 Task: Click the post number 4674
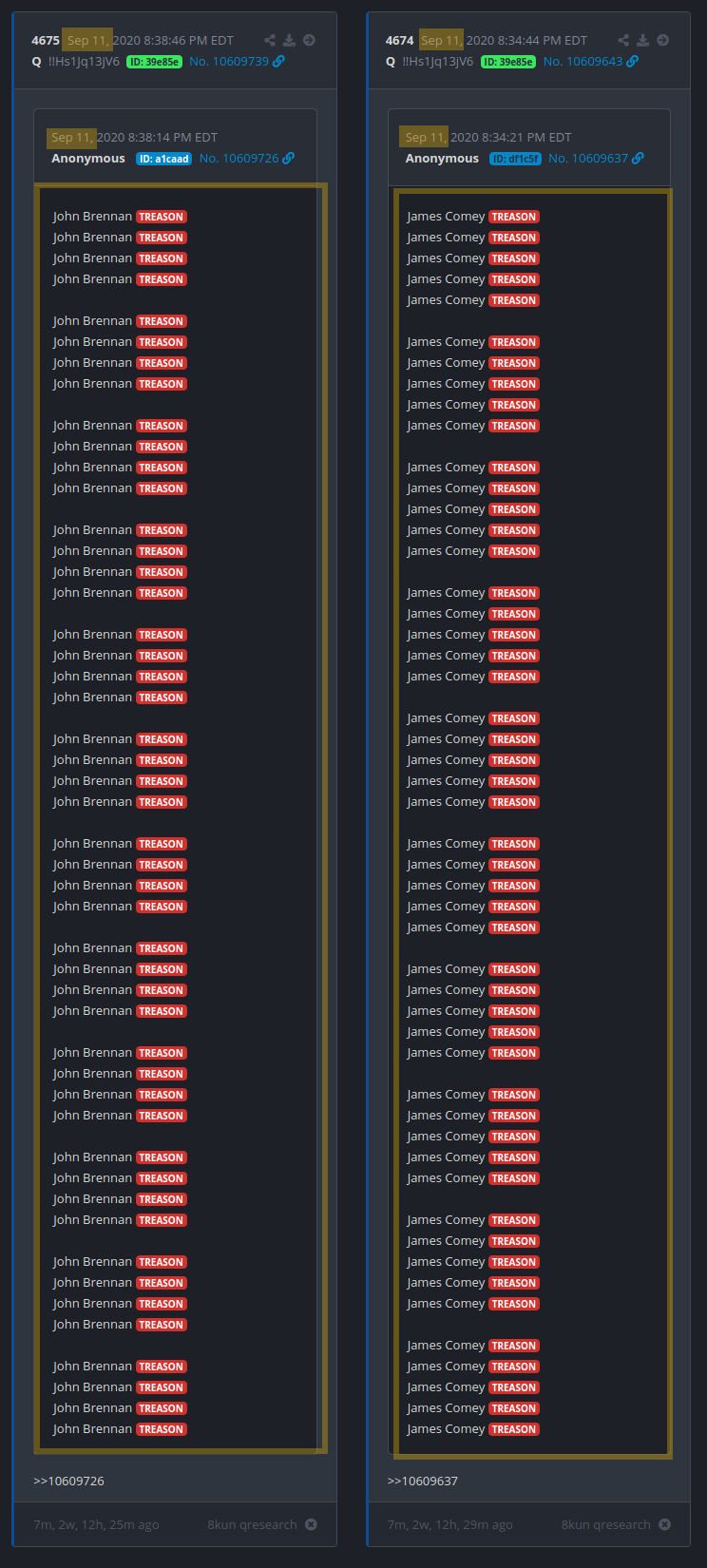pyautogui.click(x=400, y=40)
